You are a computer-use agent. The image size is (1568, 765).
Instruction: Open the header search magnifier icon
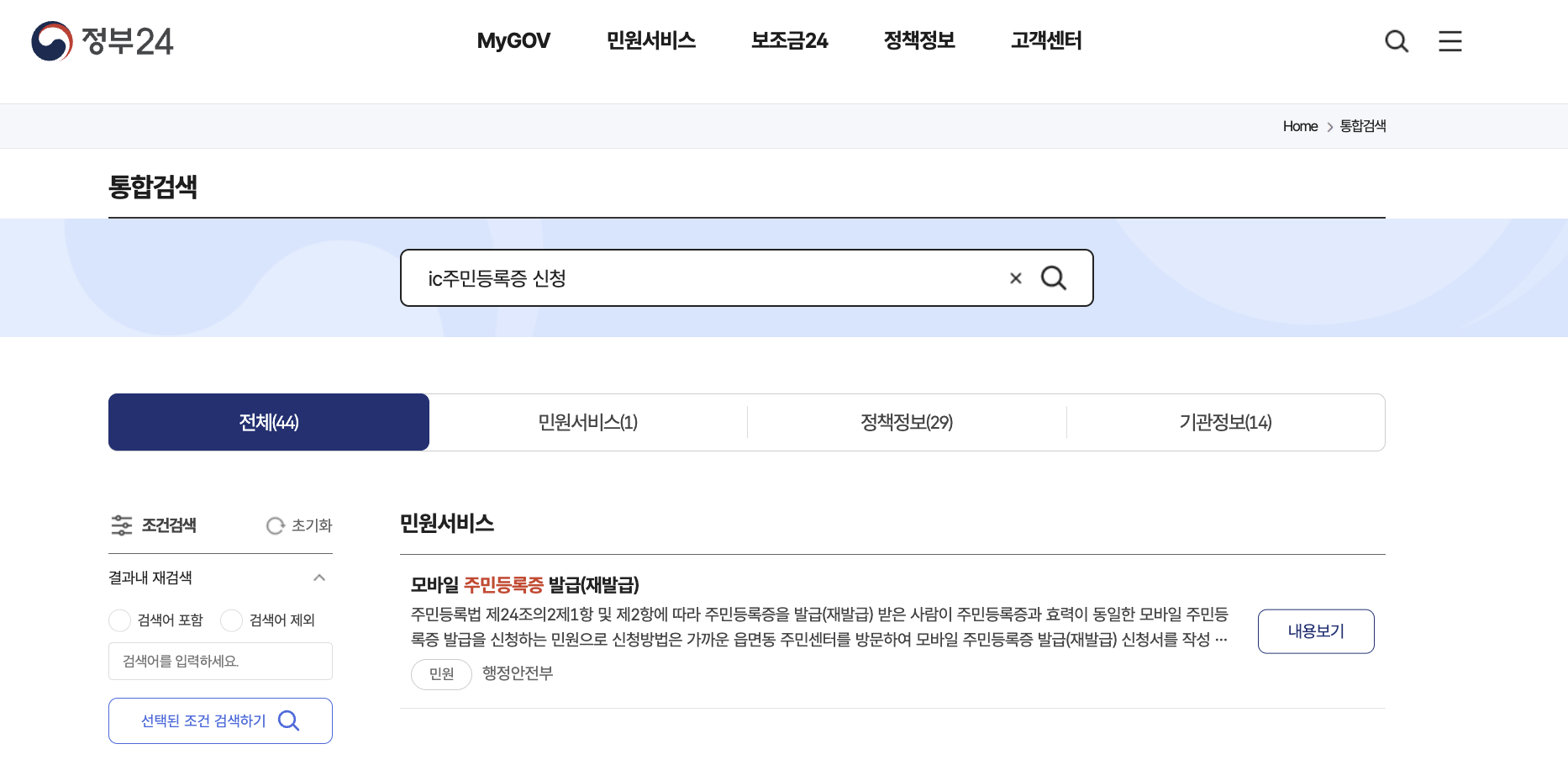[x=1397, y=41]
